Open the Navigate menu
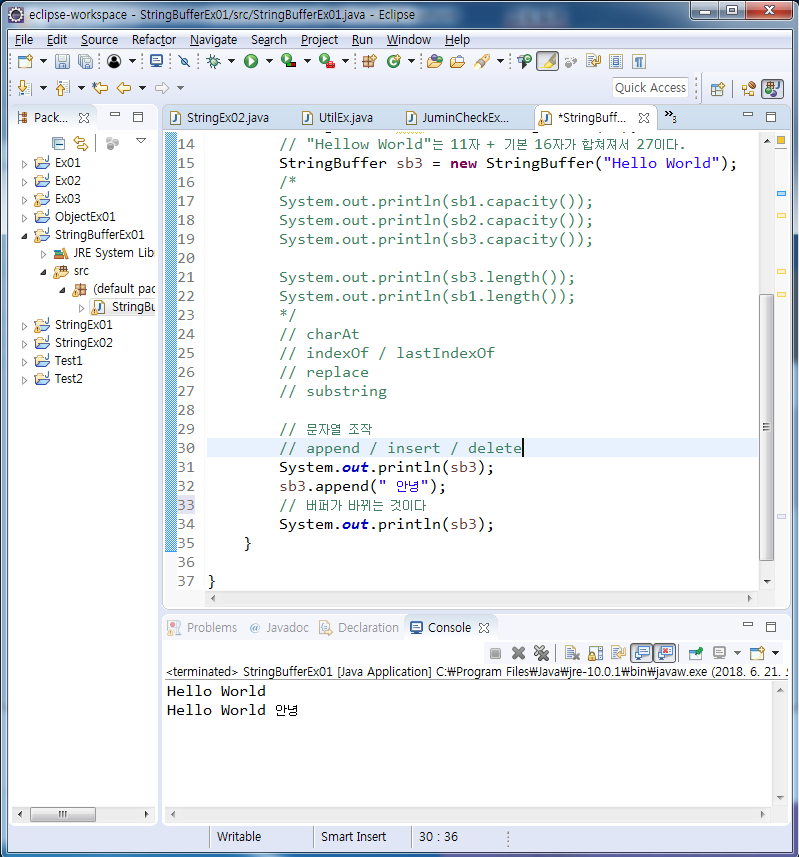The image size is (799, 857). [x=214, y=40]
